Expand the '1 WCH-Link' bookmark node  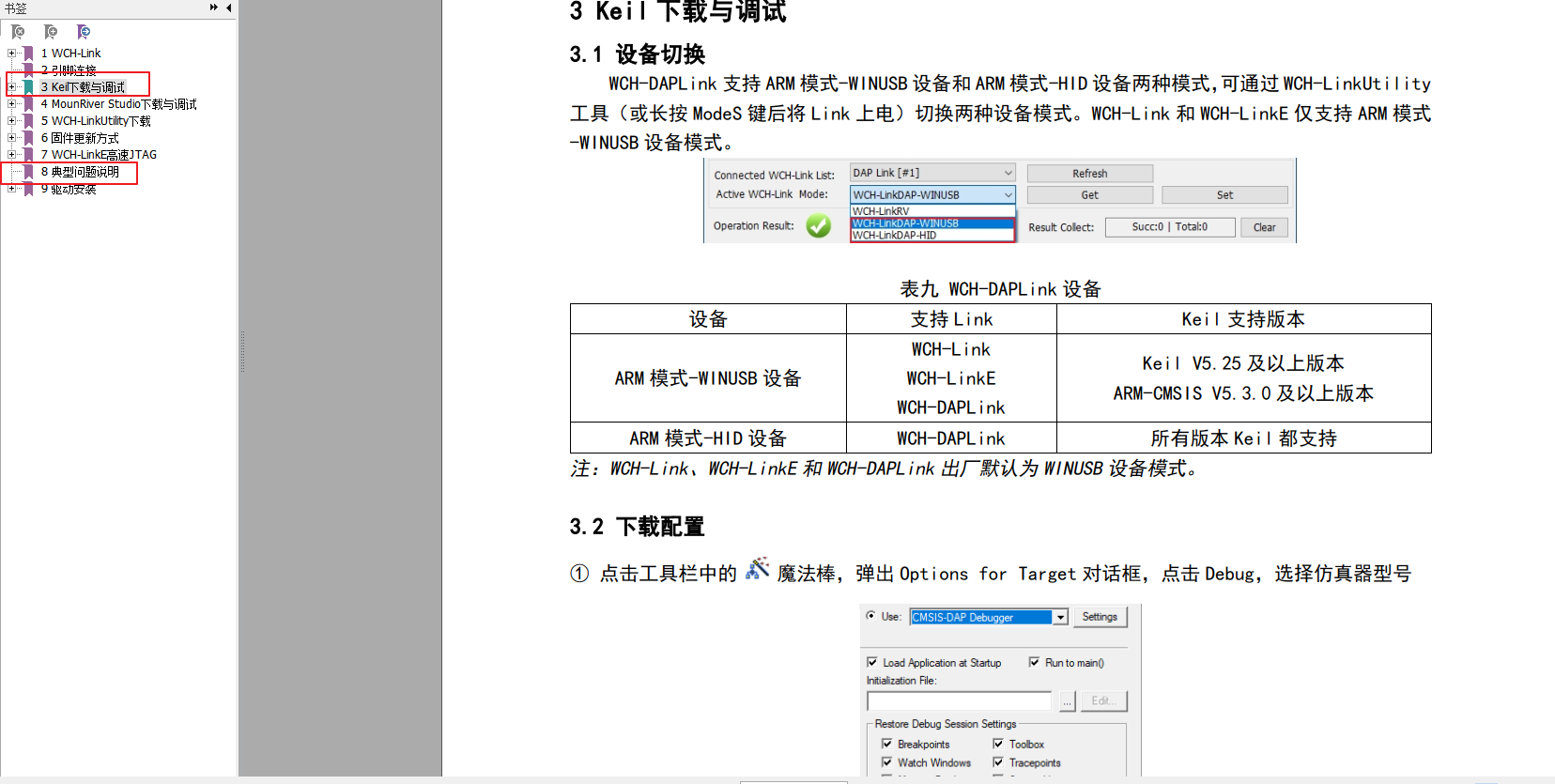[11, 54]
